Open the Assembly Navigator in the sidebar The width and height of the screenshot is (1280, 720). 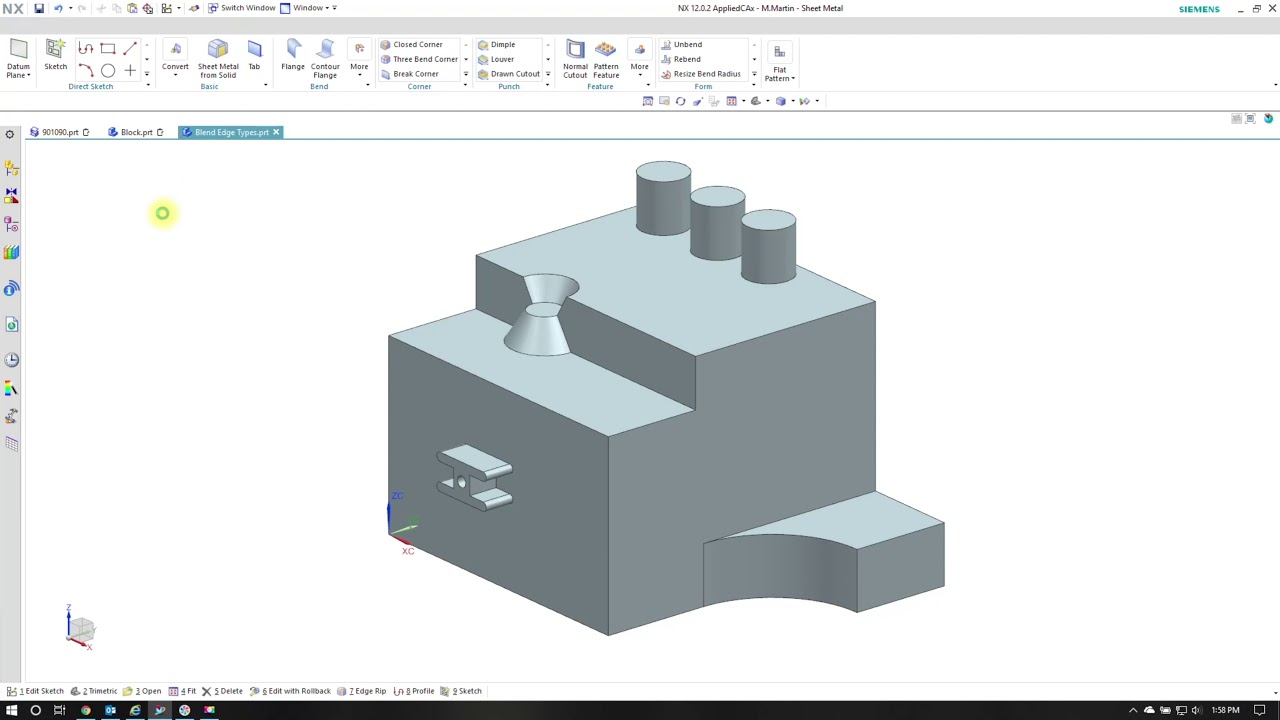[11, 168]
